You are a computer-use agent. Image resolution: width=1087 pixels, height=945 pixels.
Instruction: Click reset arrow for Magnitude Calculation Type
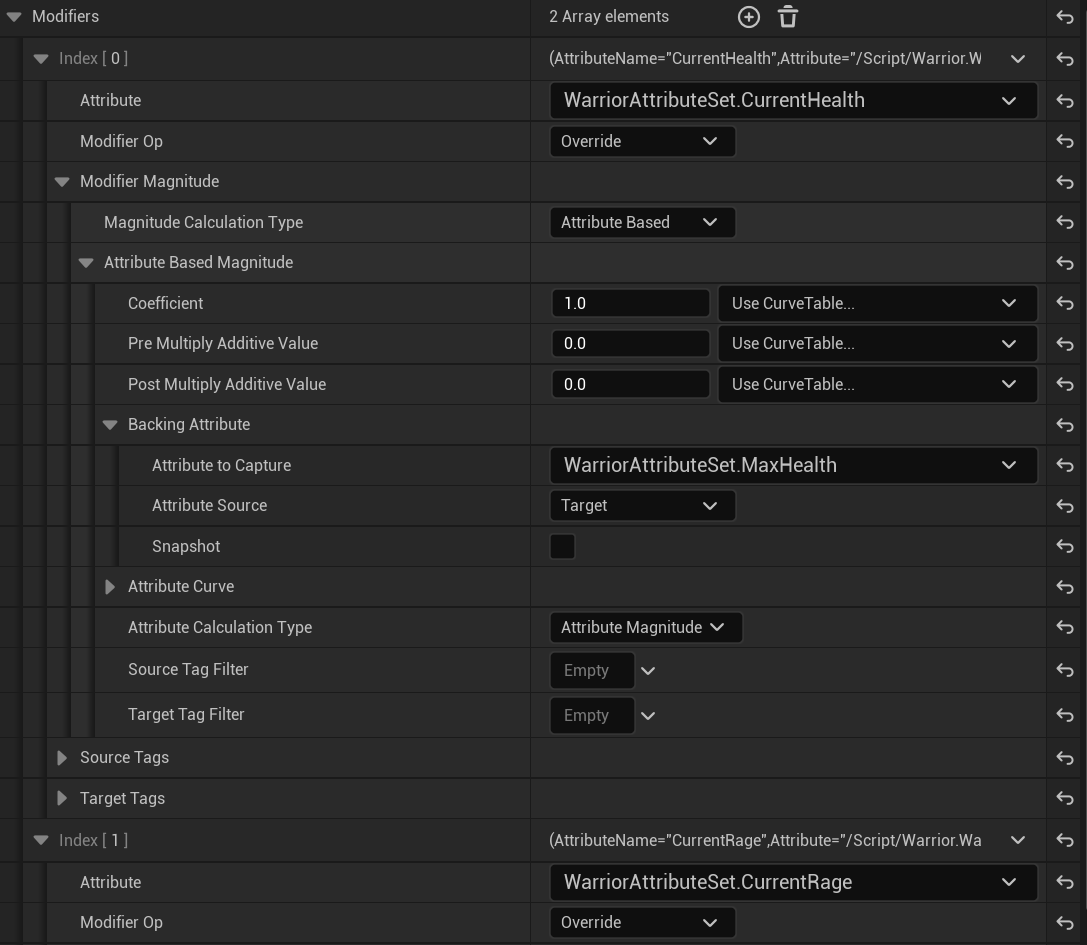pyautogui.click(x=1065, y=222)
